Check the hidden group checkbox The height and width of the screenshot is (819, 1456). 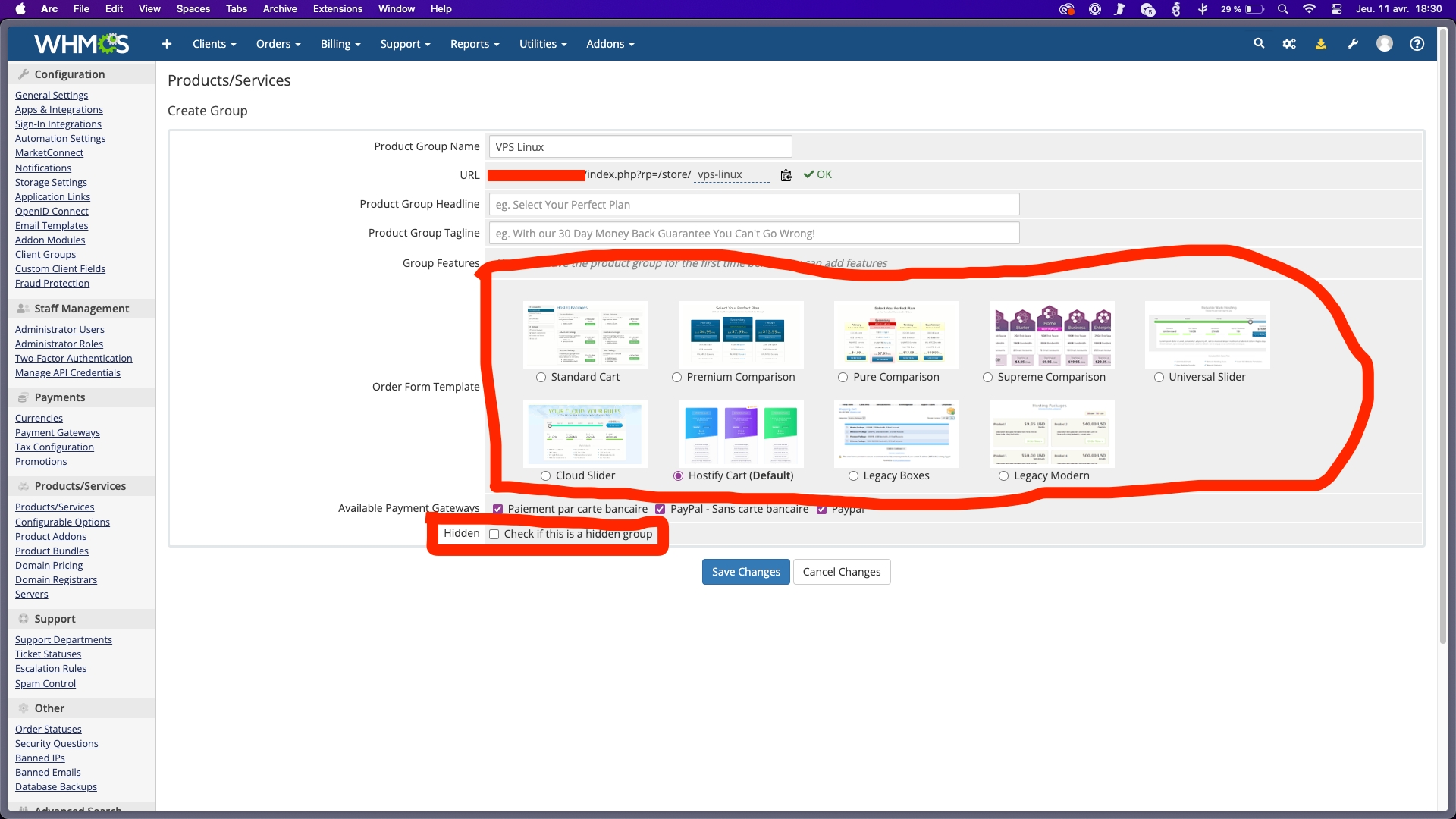coord(494,535)
